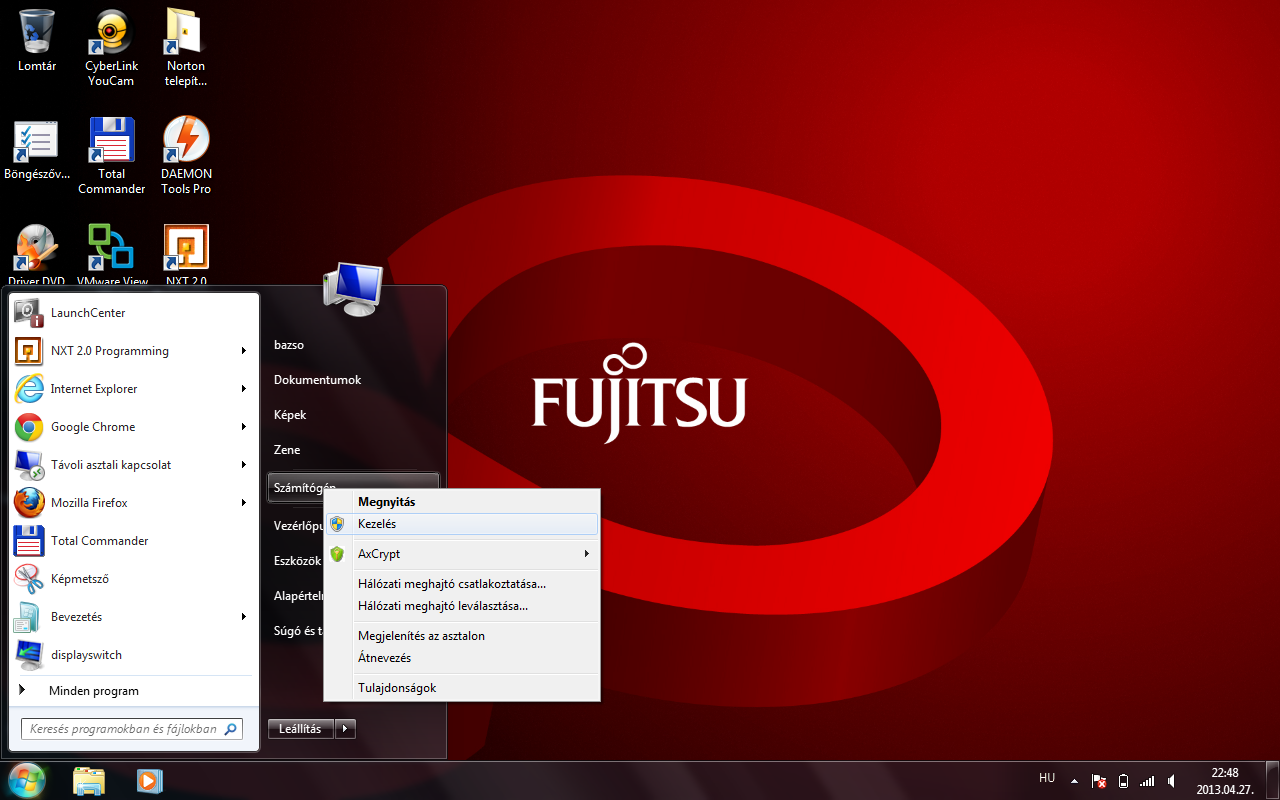
Task: Choose Megjelenítés az asztalon
Action: point(462,636)
